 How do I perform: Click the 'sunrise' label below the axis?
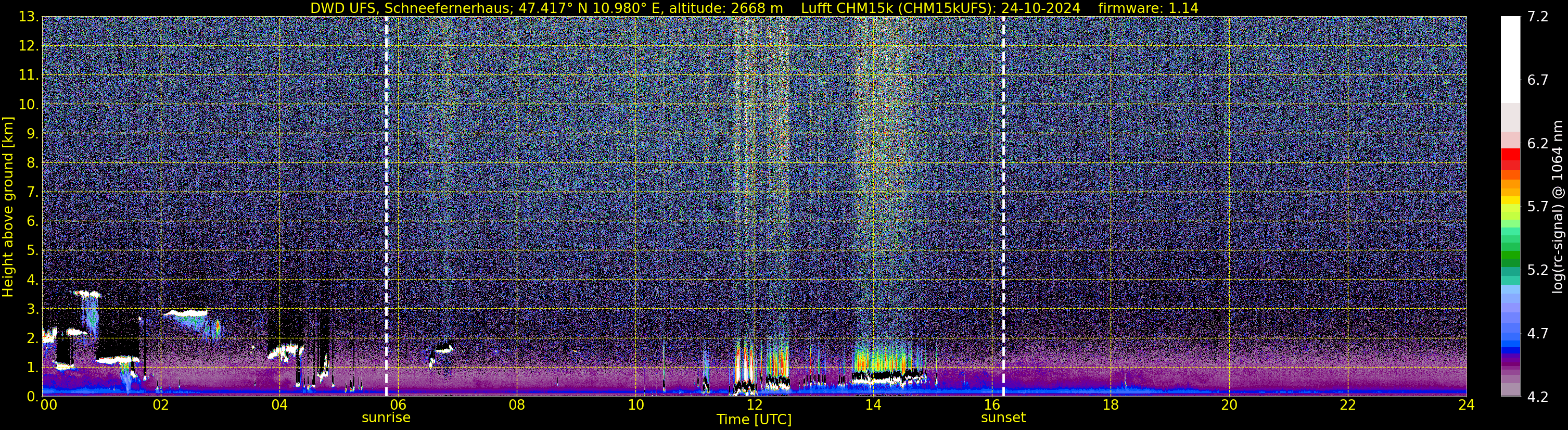click(x=386, y=418)
